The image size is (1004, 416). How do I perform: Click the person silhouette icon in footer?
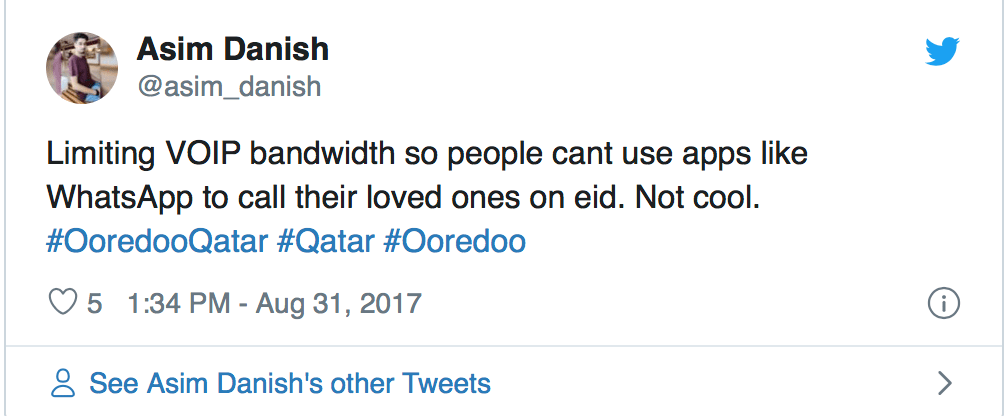[64, 382]
